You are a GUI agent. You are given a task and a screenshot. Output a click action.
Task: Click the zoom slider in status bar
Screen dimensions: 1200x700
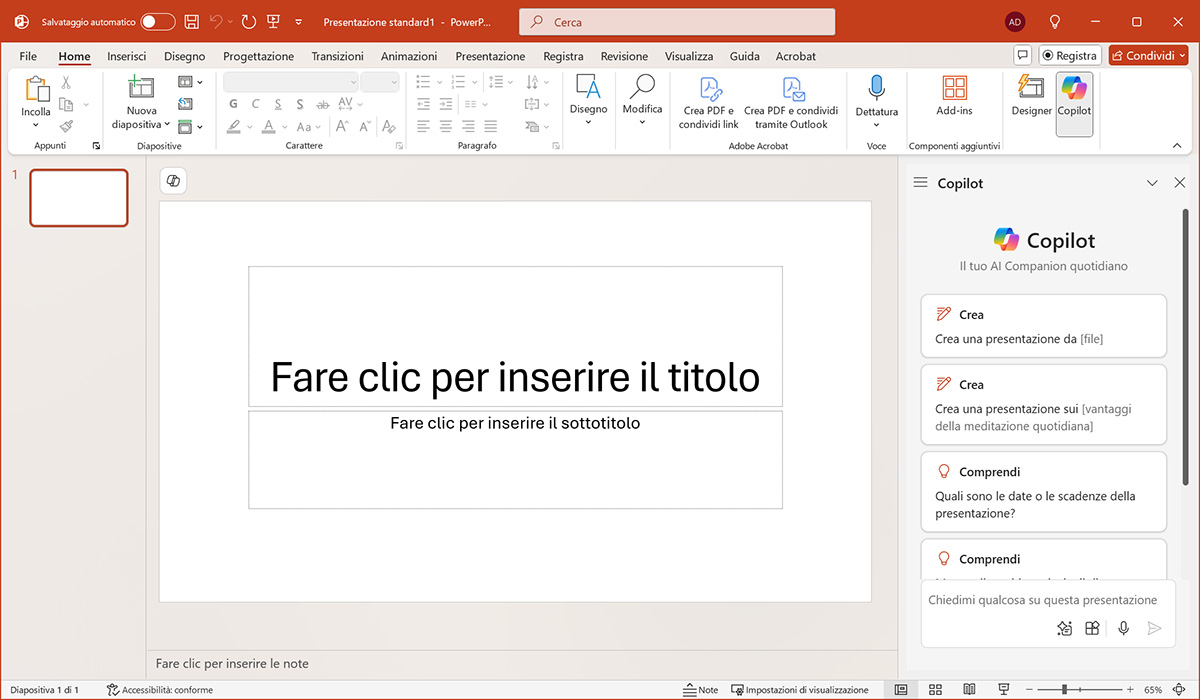1064,690
